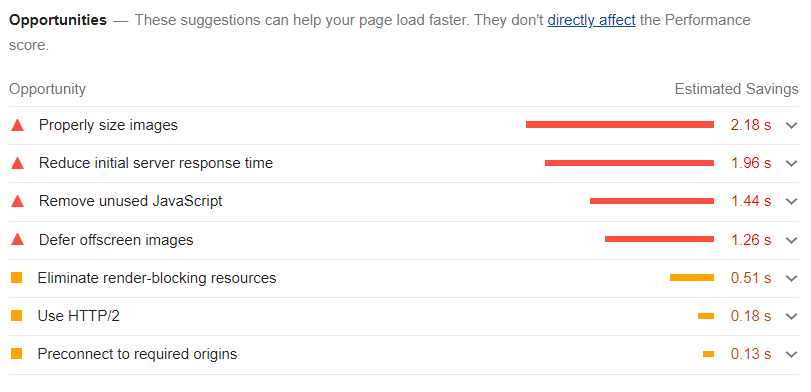Expand the Remove unused JavaScript chevron
The height and width of the screenshot is (392, 811).
(x=791, y=201)
